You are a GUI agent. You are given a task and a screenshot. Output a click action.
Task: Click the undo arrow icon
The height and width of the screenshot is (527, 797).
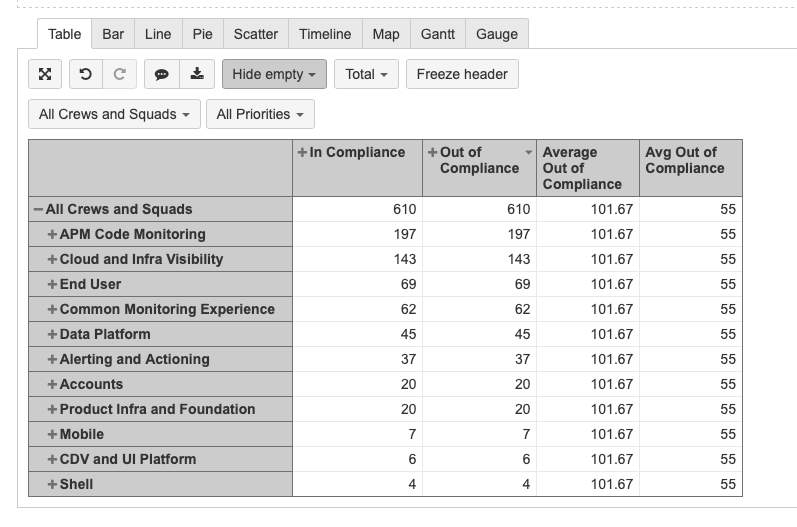pyautogui.click(x=85, y=74)
